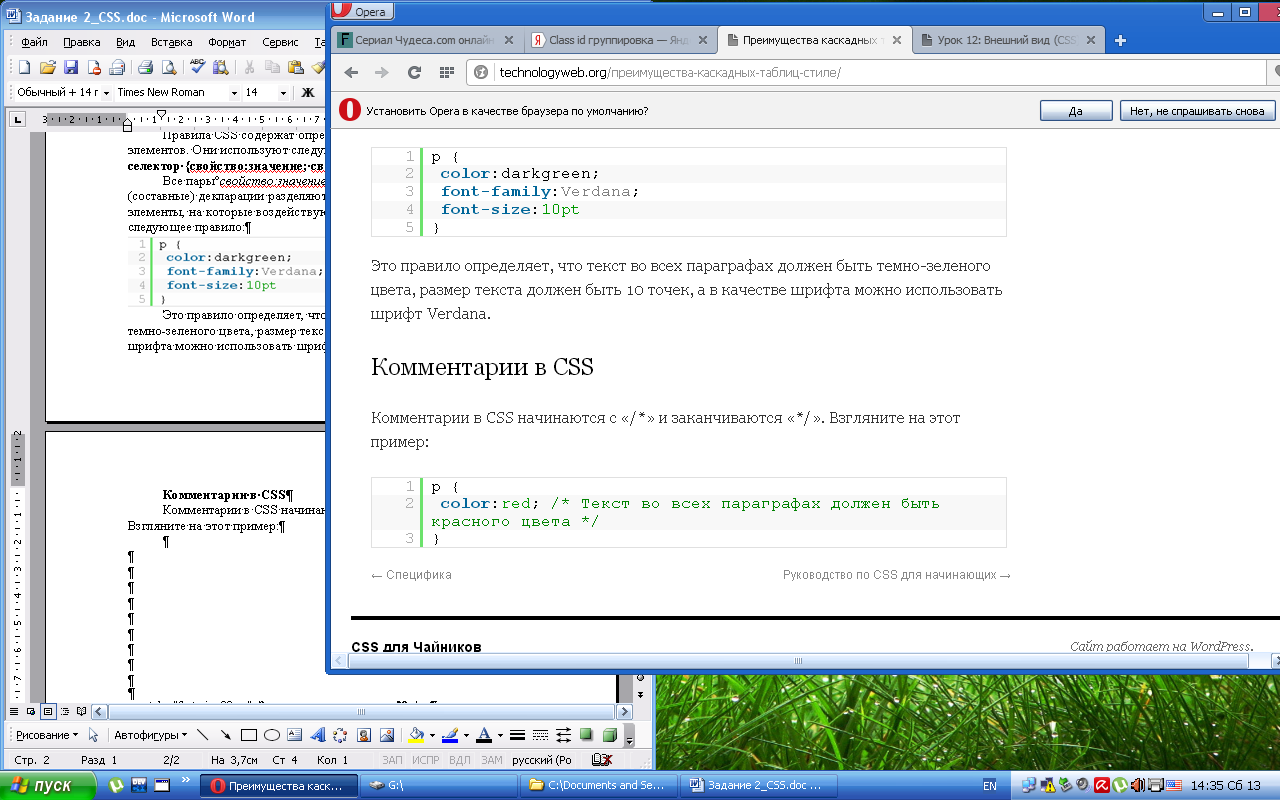Select the Line drawing tool
The height and width of the screenshot is (800, 1280).
click(203, 735)
